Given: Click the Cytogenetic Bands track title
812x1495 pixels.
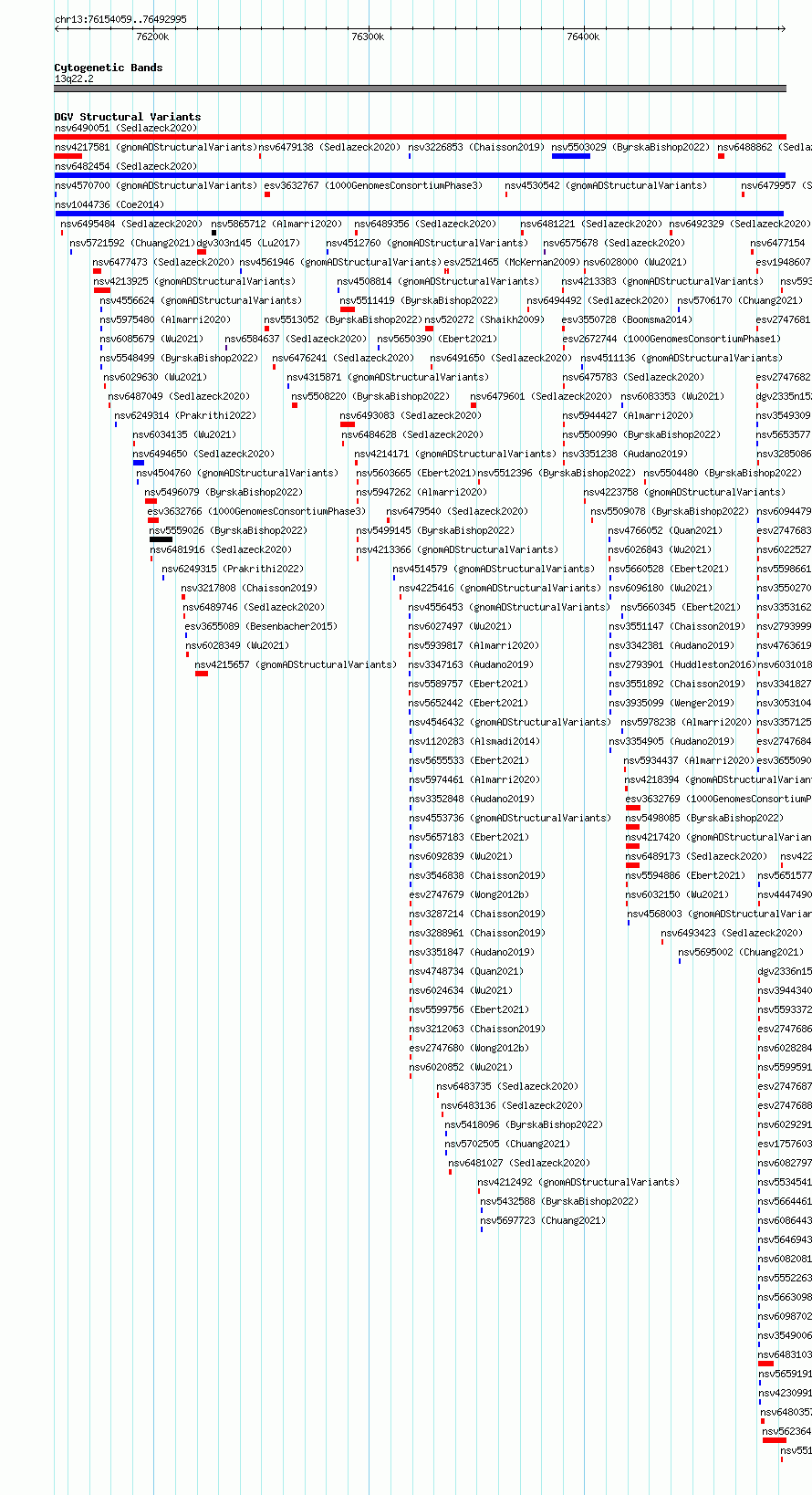Looking at the screenshot, I should point(109,68).
